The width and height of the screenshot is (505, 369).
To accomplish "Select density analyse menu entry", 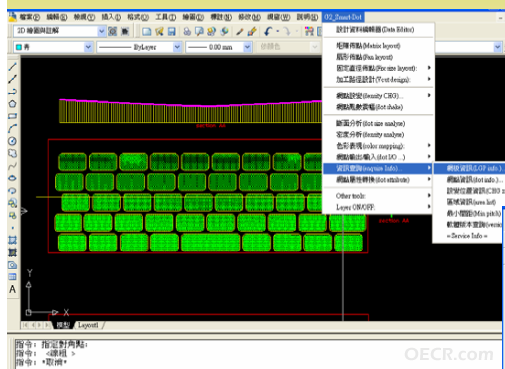I will (379, 135).
